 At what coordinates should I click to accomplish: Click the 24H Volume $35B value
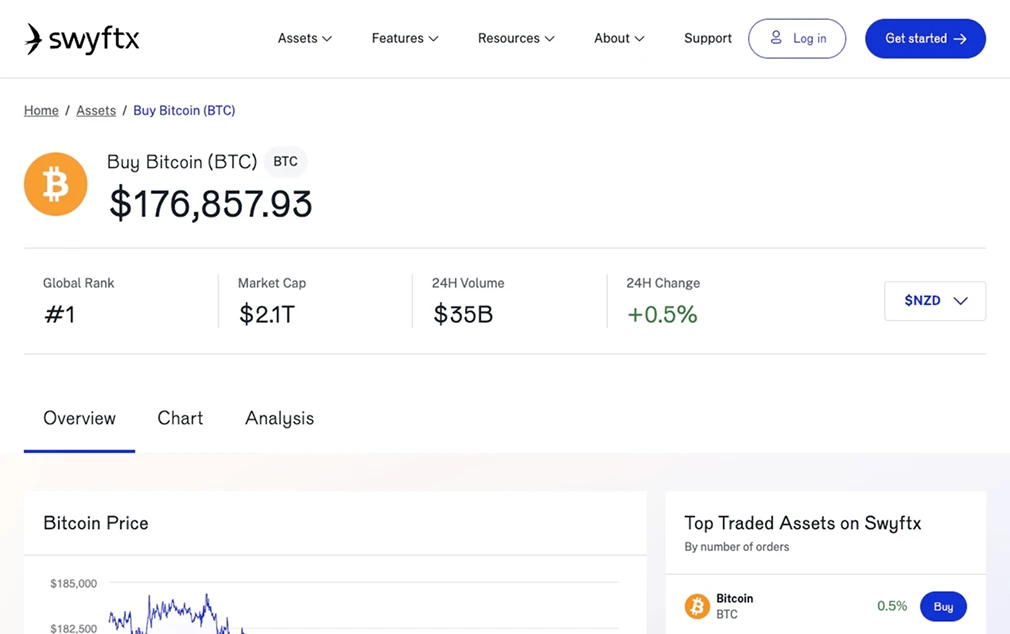pyautogui.click(x=462, y=314)
